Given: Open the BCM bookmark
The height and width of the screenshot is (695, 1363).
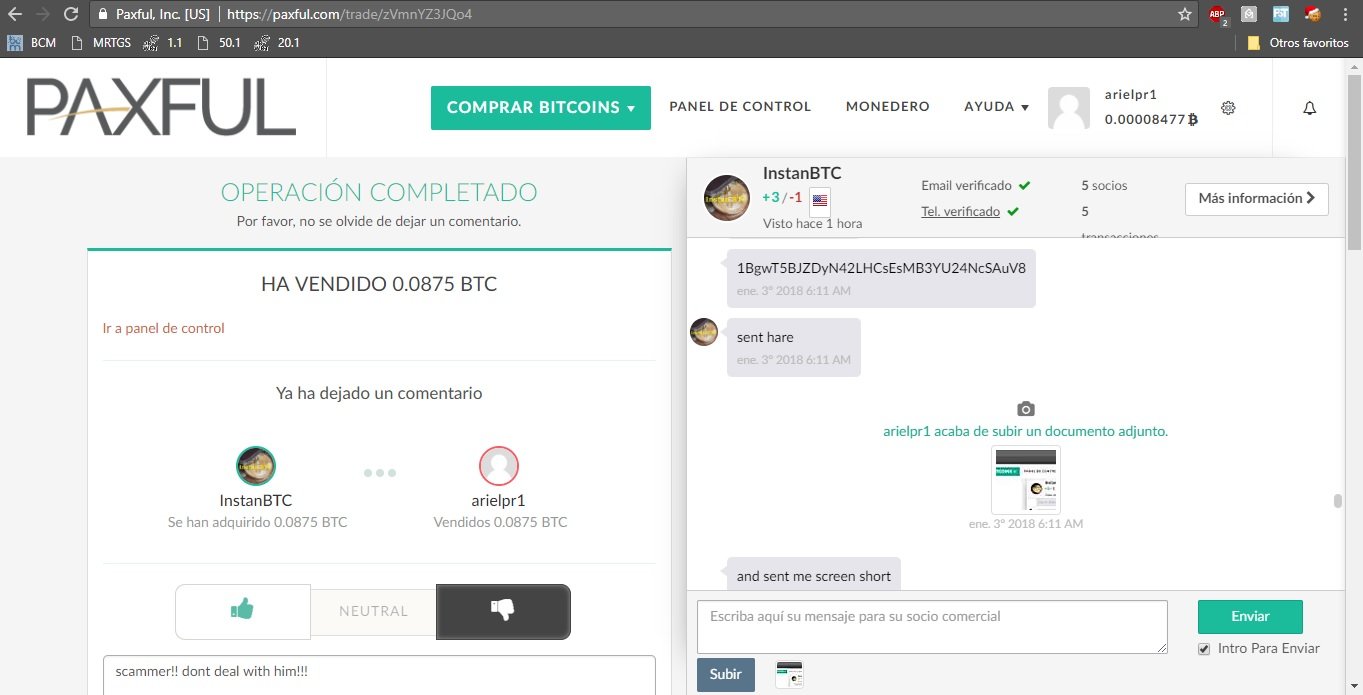Looking at the screenshot, I should [x=31, y=43].
